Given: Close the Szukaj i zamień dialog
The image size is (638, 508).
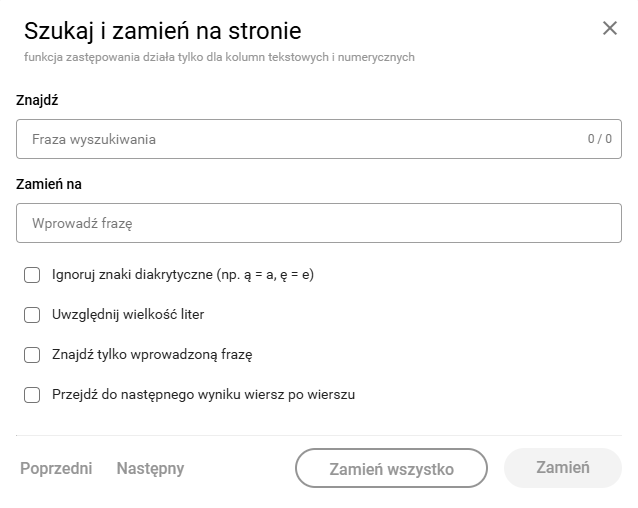Looking at the screenshot, I should pos(610,28).
